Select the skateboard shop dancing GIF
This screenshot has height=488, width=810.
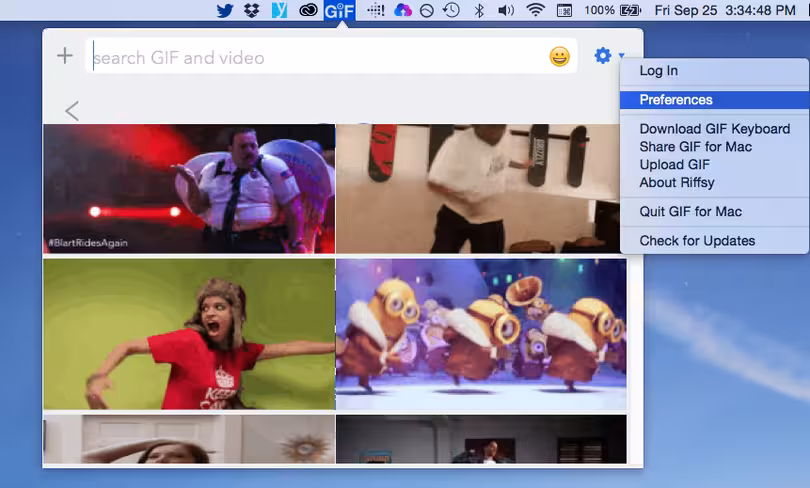pos(478,188)
